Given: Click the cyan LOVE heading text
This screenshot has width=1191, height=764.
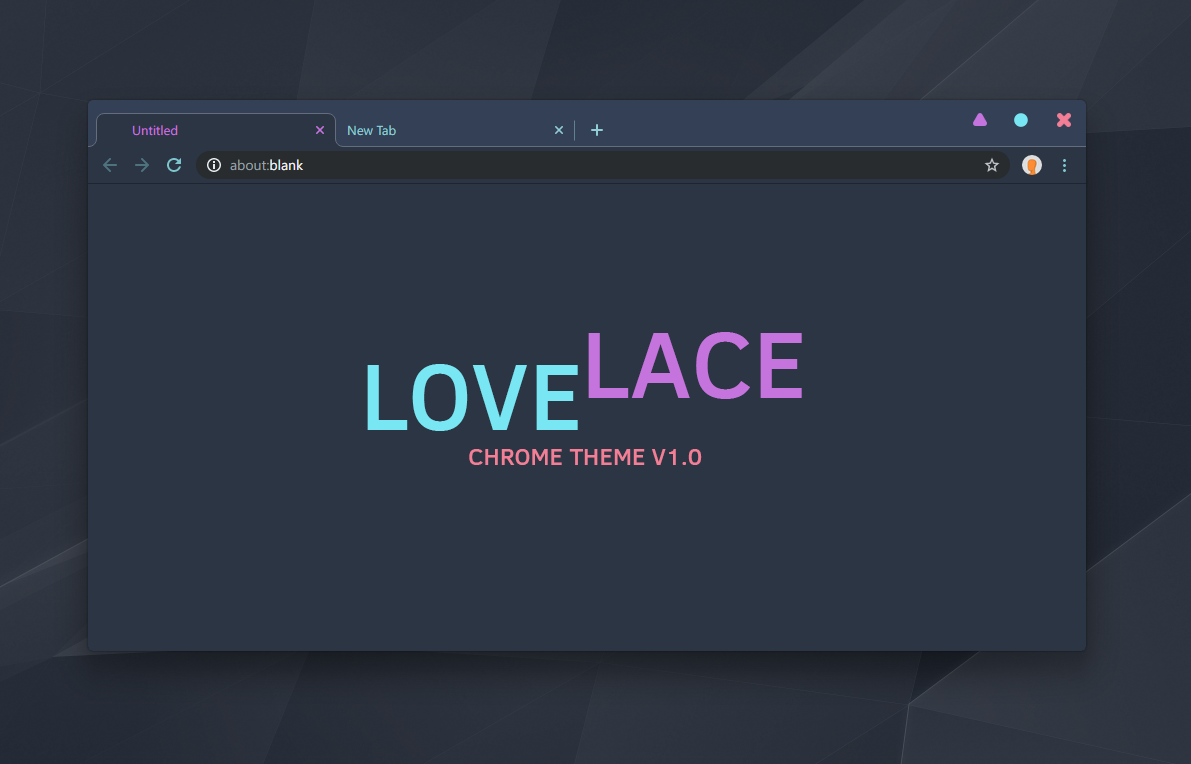Looking at the screenshot, I should [x=471, y=398].
